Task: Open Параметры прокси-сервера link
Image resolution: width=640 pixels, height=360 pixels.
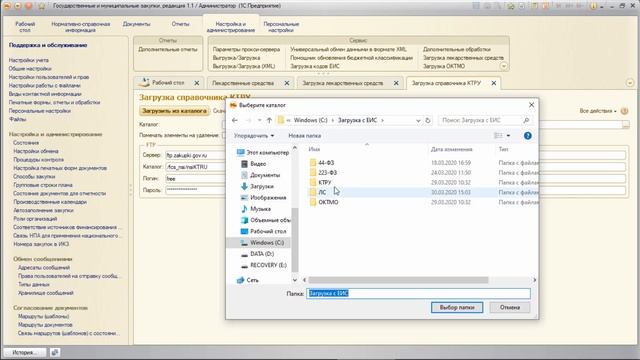Action: (x=246, y=49)
